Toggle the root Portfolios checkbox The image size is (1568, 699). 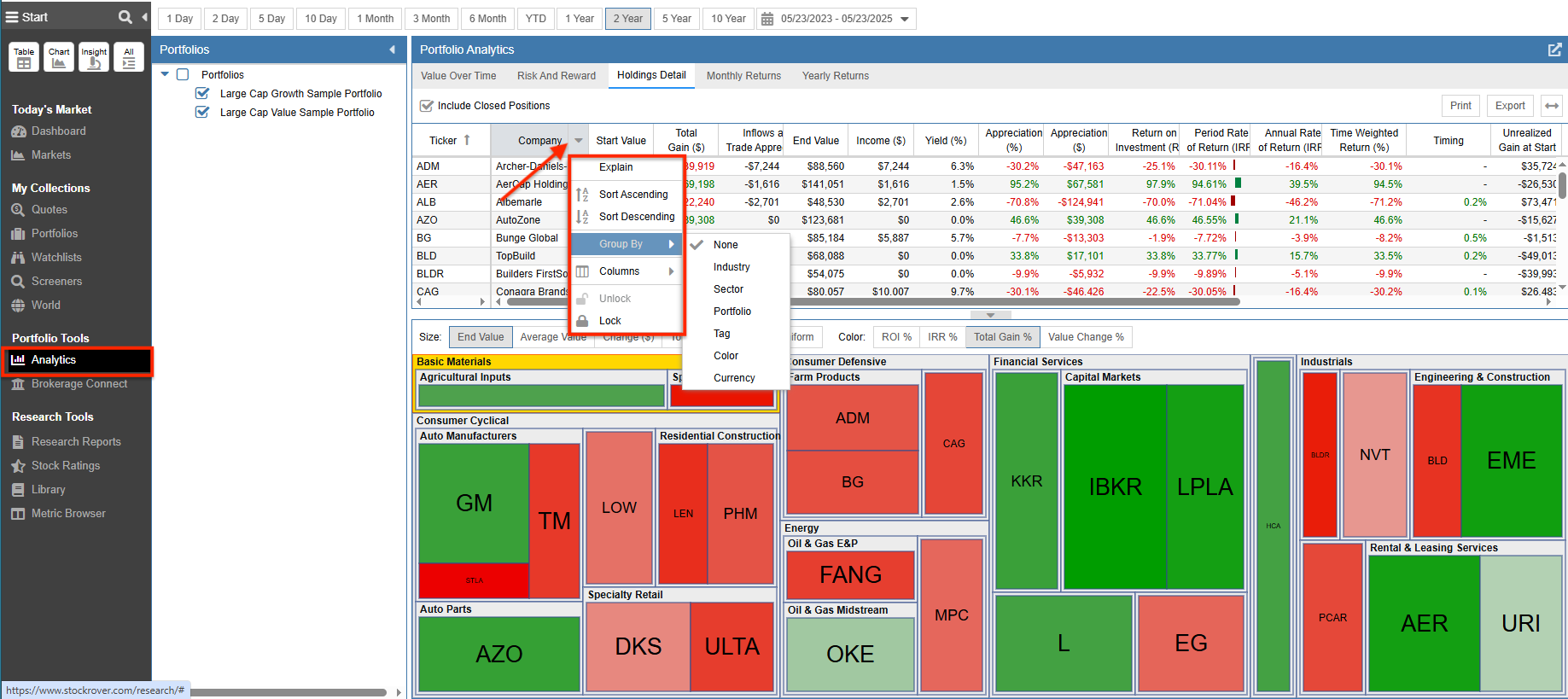[183, 75]
